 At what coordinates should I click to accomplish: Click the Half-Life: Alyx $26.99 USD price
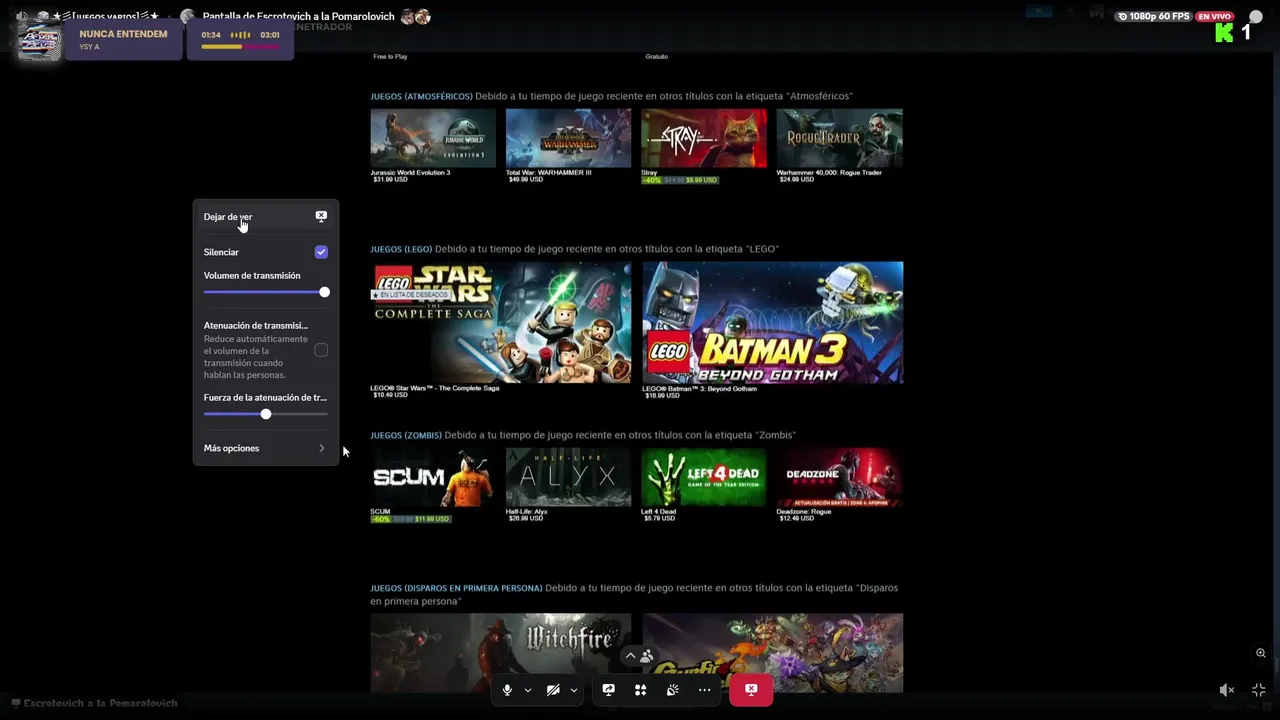click(526, 518)
